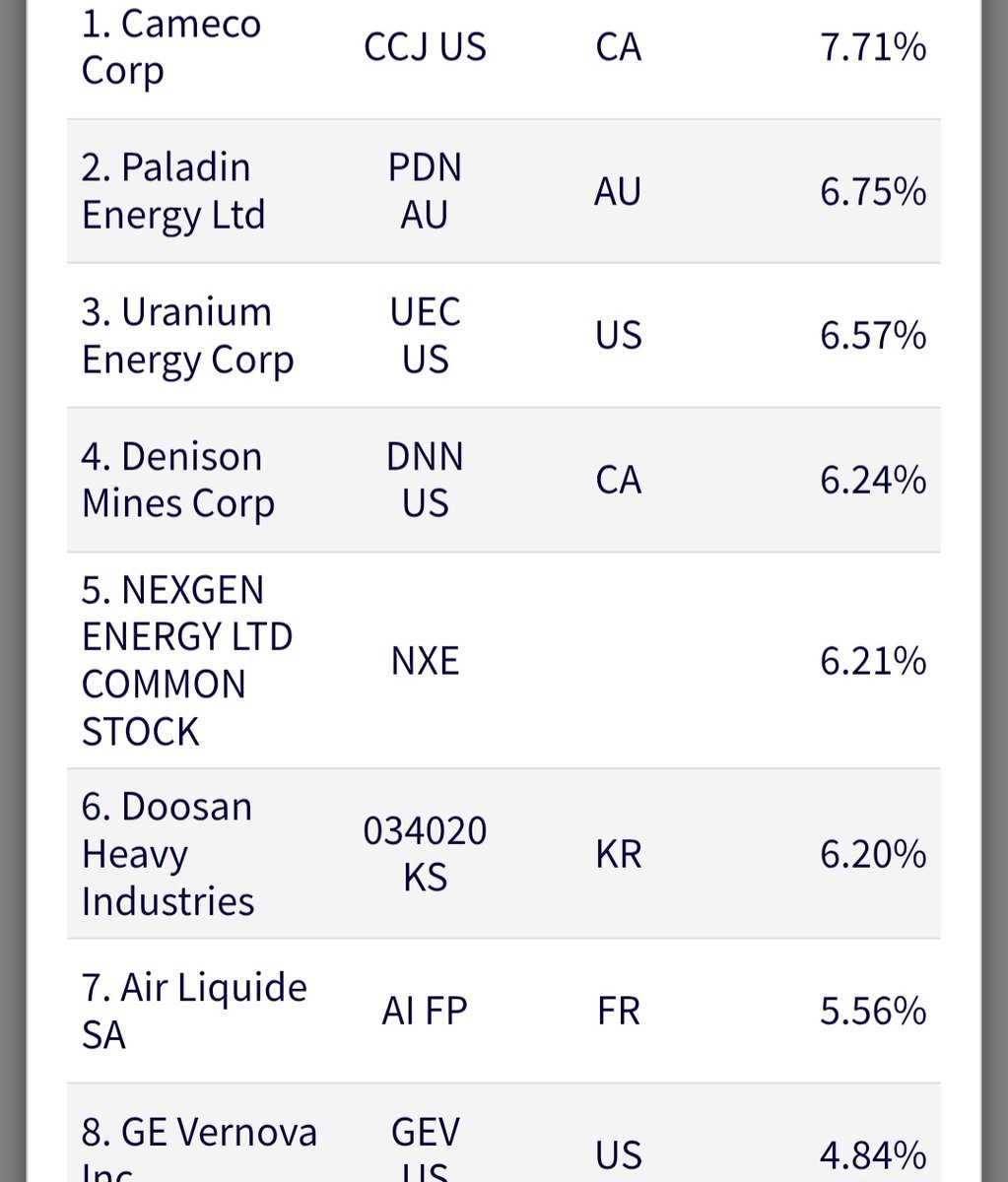Select the Cameco Corp holding name
Viewport: 1008px width, 1182px height.
(x=171, y=47)
